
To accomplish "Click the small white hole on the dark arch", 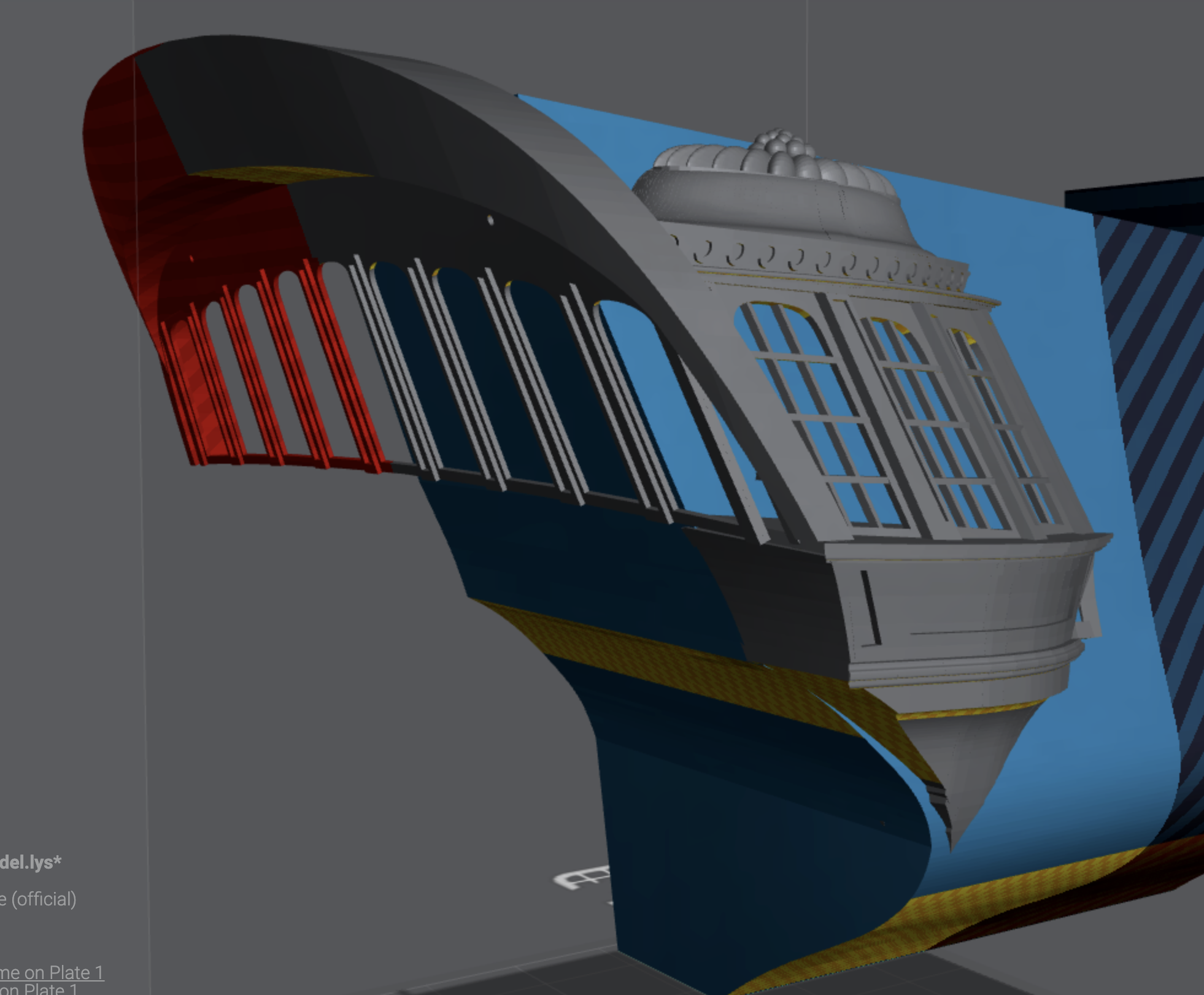I will click(x=490, y=220).
